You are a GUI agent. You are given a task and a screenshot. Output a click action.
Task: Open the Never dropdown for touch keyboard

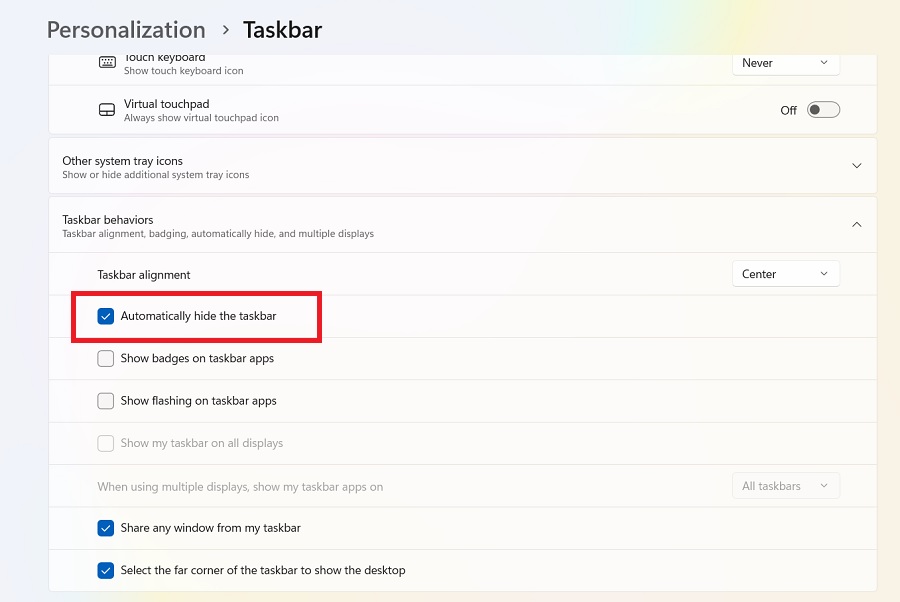[786, 62]
